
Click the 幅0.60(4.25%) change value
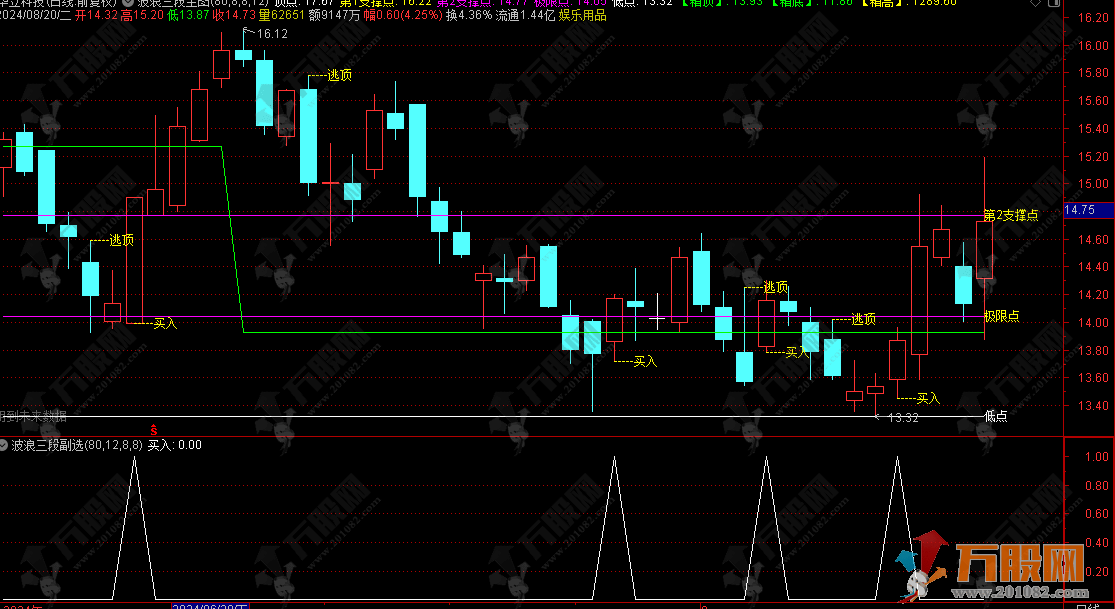click(402, 15)
